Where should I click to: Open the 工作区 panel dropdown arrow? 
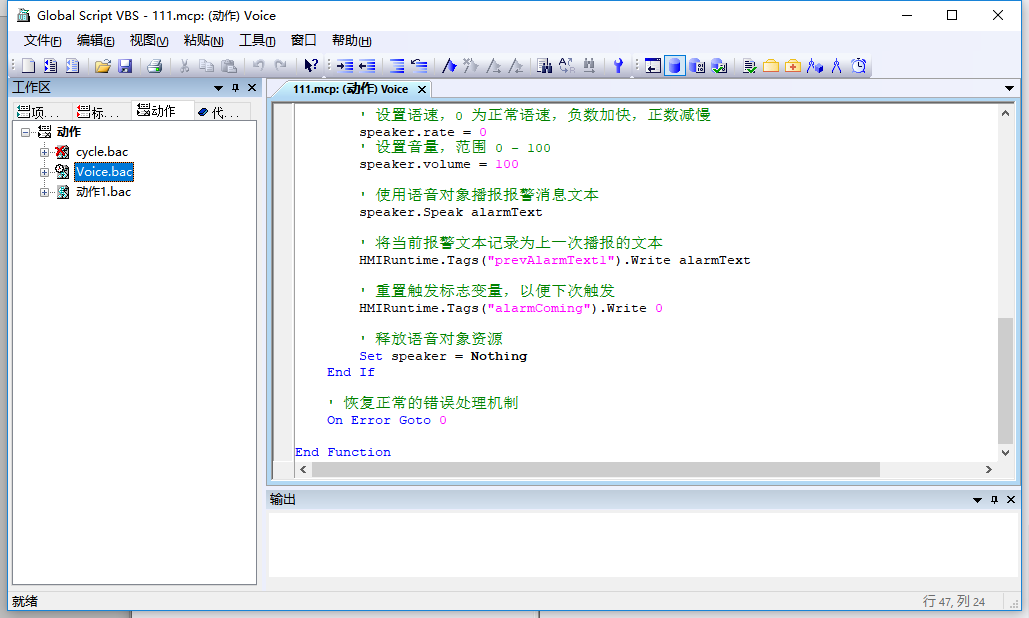pos(218,88)
